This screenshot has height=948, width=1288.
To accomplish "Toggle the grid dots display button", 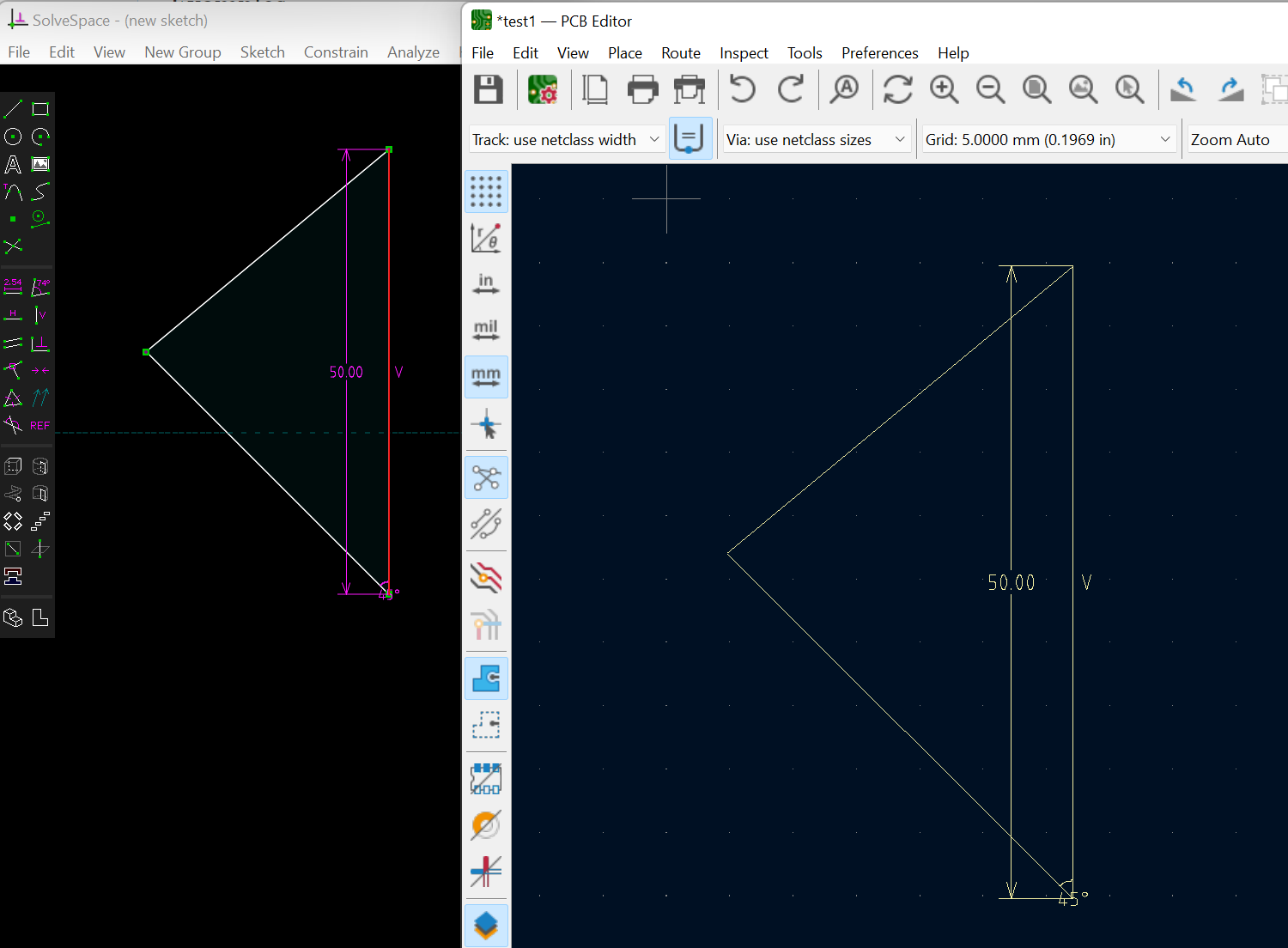I will pyautogui.click(x=486, y=191).
